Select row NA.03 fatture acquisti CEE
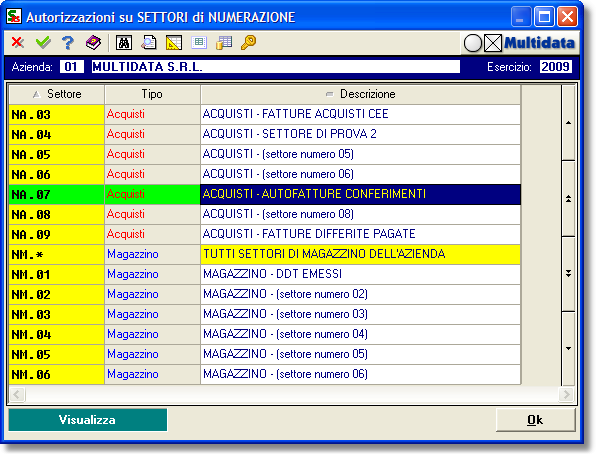This screenshot has width=596, height=456. pyautogui.click(x=265, y=114)
